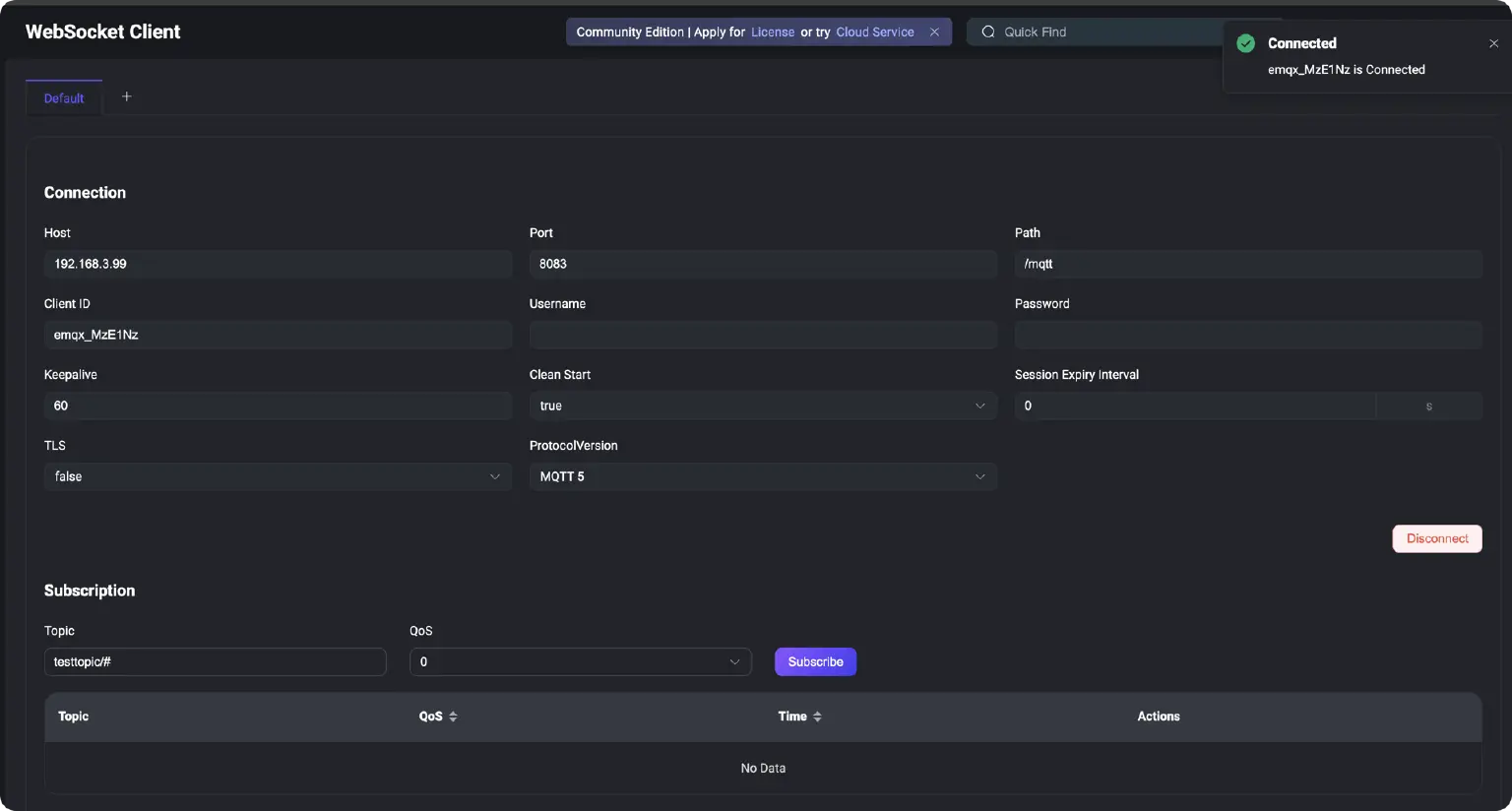Open the License link in the banner
The width and height of the screenshot is (1512, 811).
(x=772, y=32)
